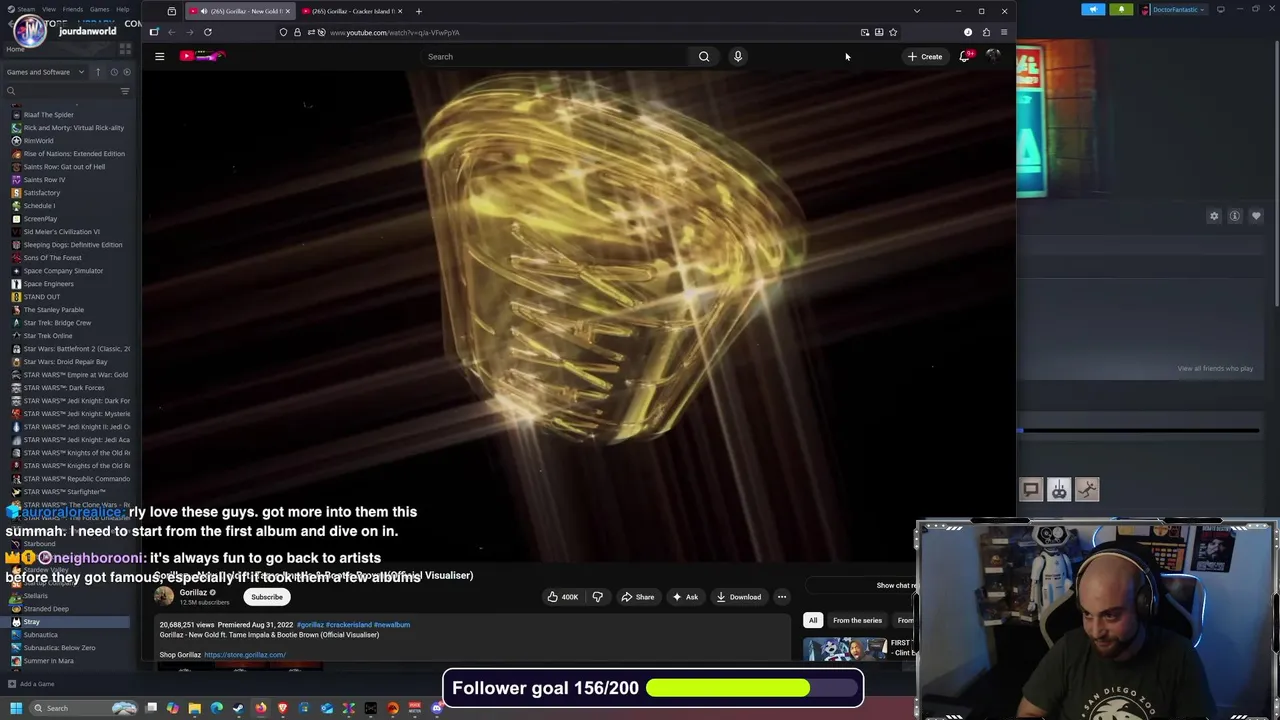The image size is (1280, 720).
Task: Select the From the series chip
Action: pyautogui.click(x=857, y=620)
